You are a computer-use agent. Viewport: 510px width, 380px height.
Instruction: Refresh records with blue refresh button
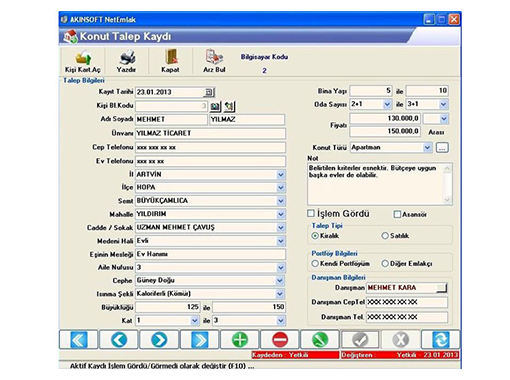(441, 340)
